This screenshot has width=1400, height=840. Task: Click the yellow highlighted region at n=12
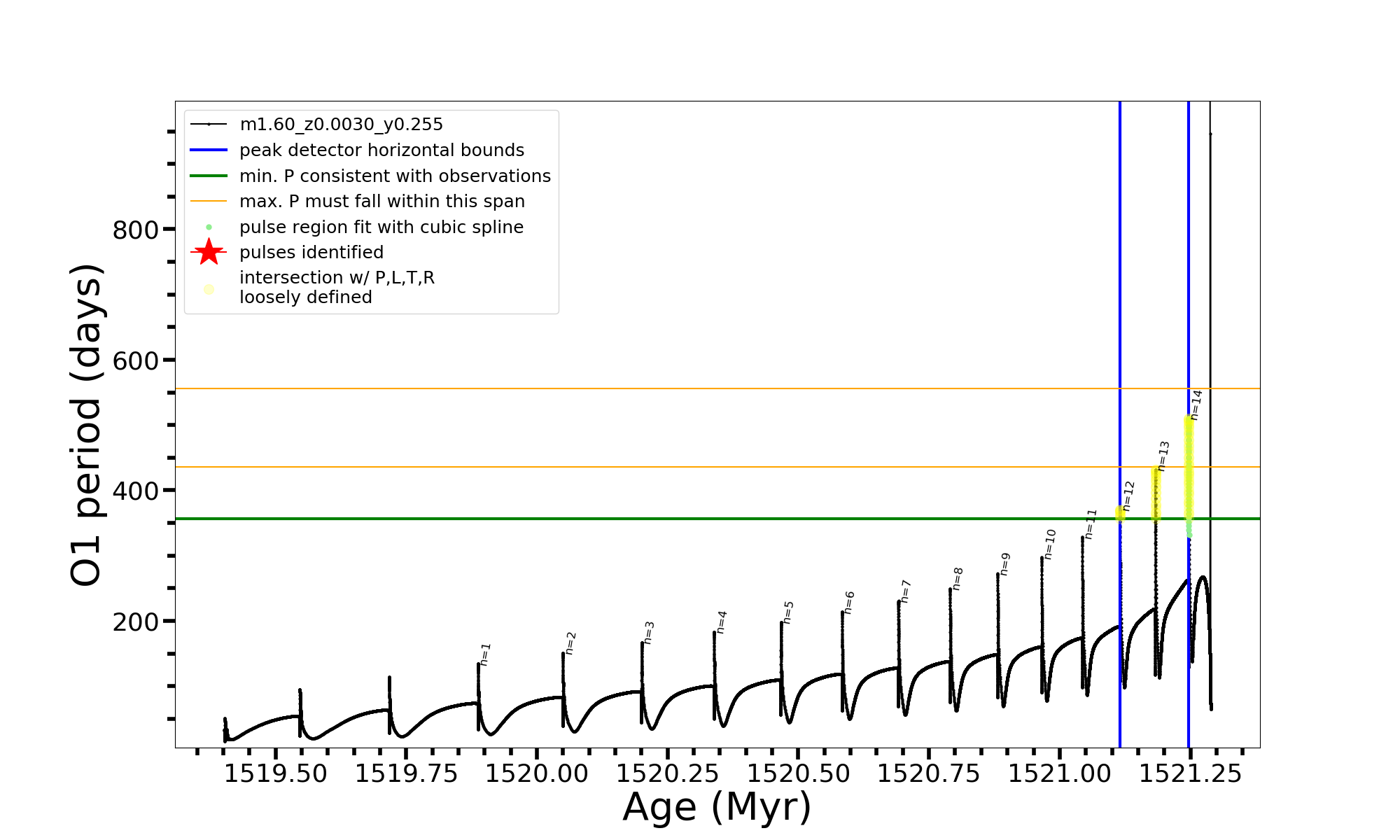coord(1120,514)
